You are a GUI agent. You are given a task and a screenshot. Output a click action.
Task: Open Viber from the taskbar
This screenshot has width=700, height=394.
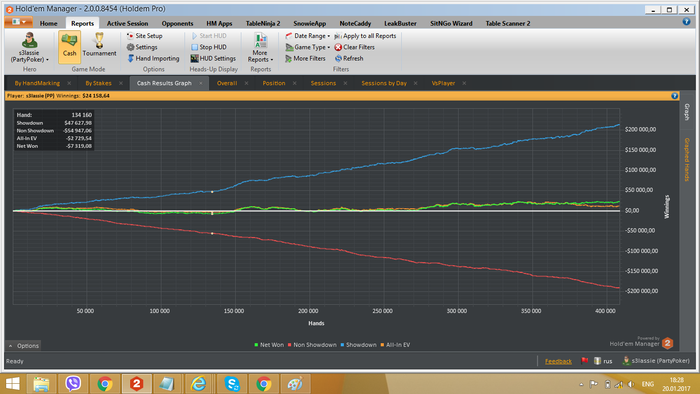pyautogui.click(x=73, y=384)
